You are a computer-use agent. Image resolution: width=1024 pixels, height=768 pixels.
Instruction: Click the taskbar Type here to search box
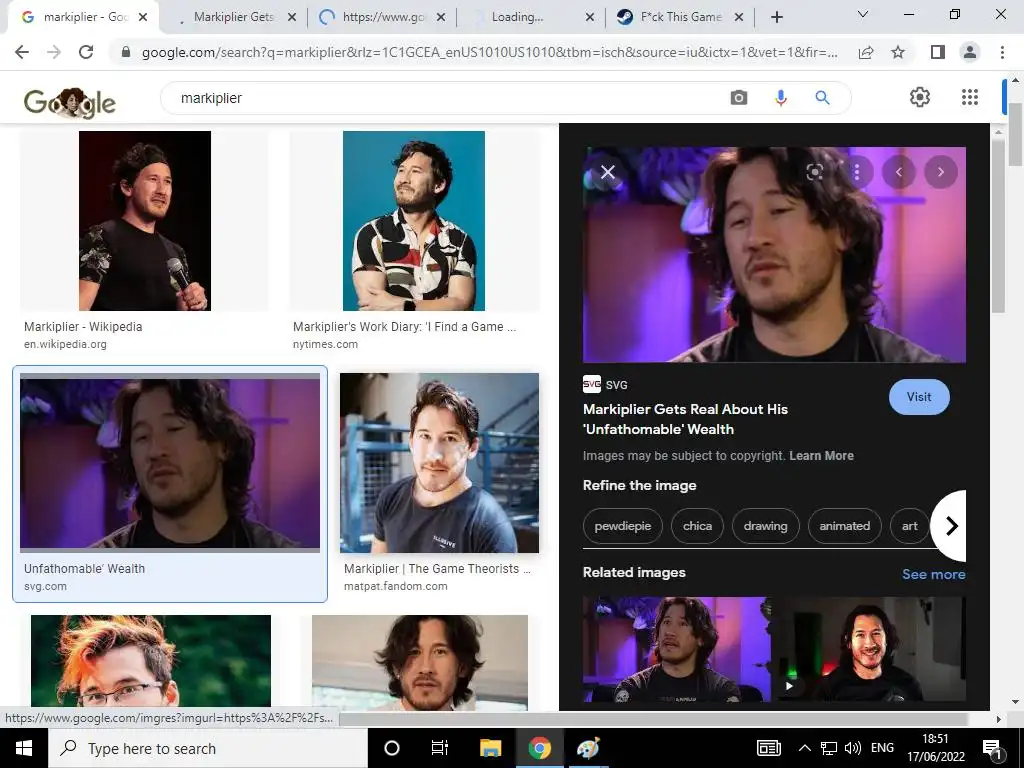pos(208,748)
